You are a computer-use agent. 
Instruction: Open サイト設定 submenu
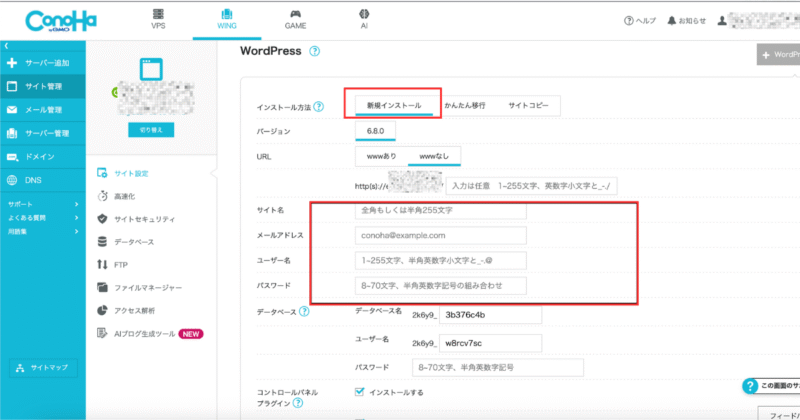pyautogui.click(x=123, y=173)
